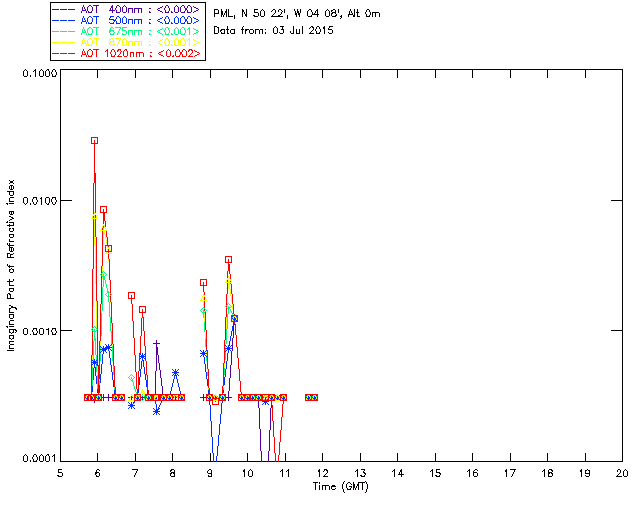Click the AOT 870nm legend entry
Viewport: 640px width, 512px height.
click(127, 42)
